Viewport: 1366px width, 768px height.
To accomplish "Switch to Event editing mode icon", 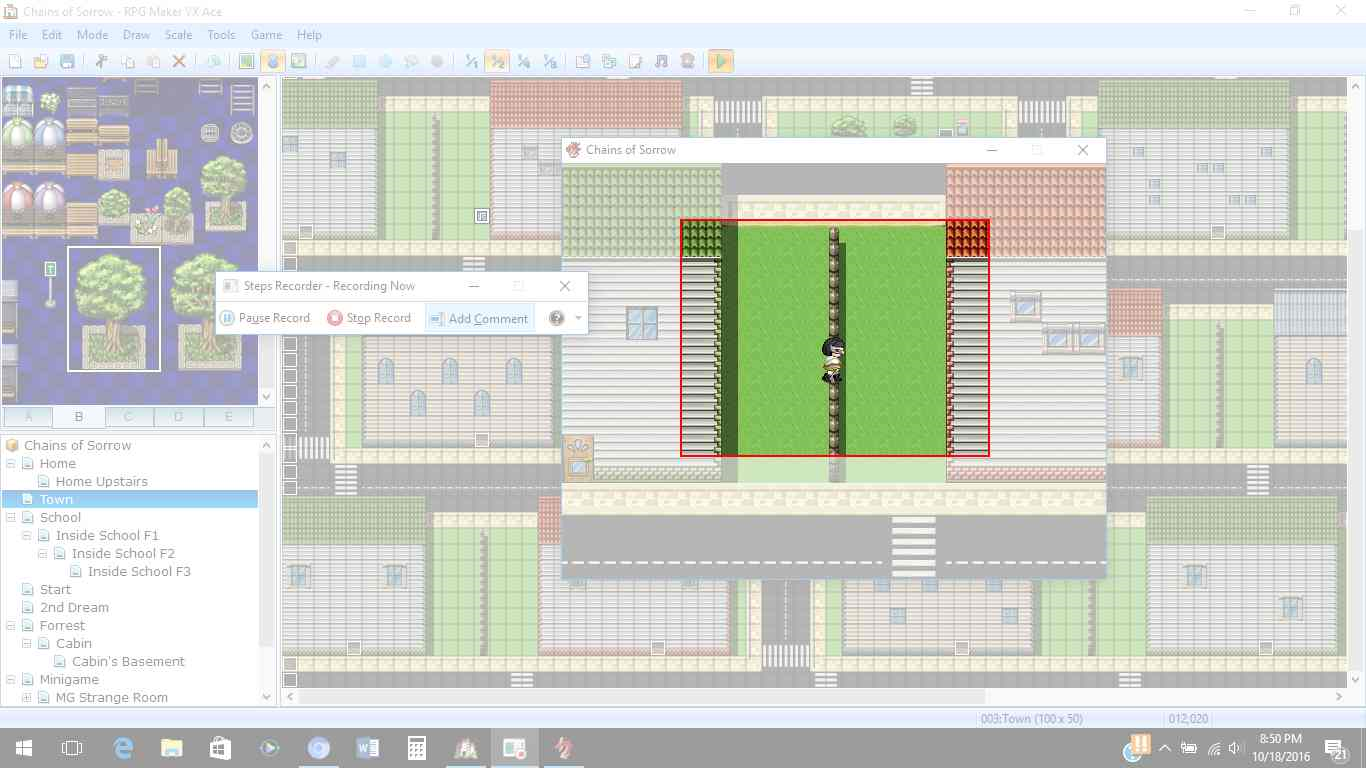I will pyautogui.click(x=272, y=61).
